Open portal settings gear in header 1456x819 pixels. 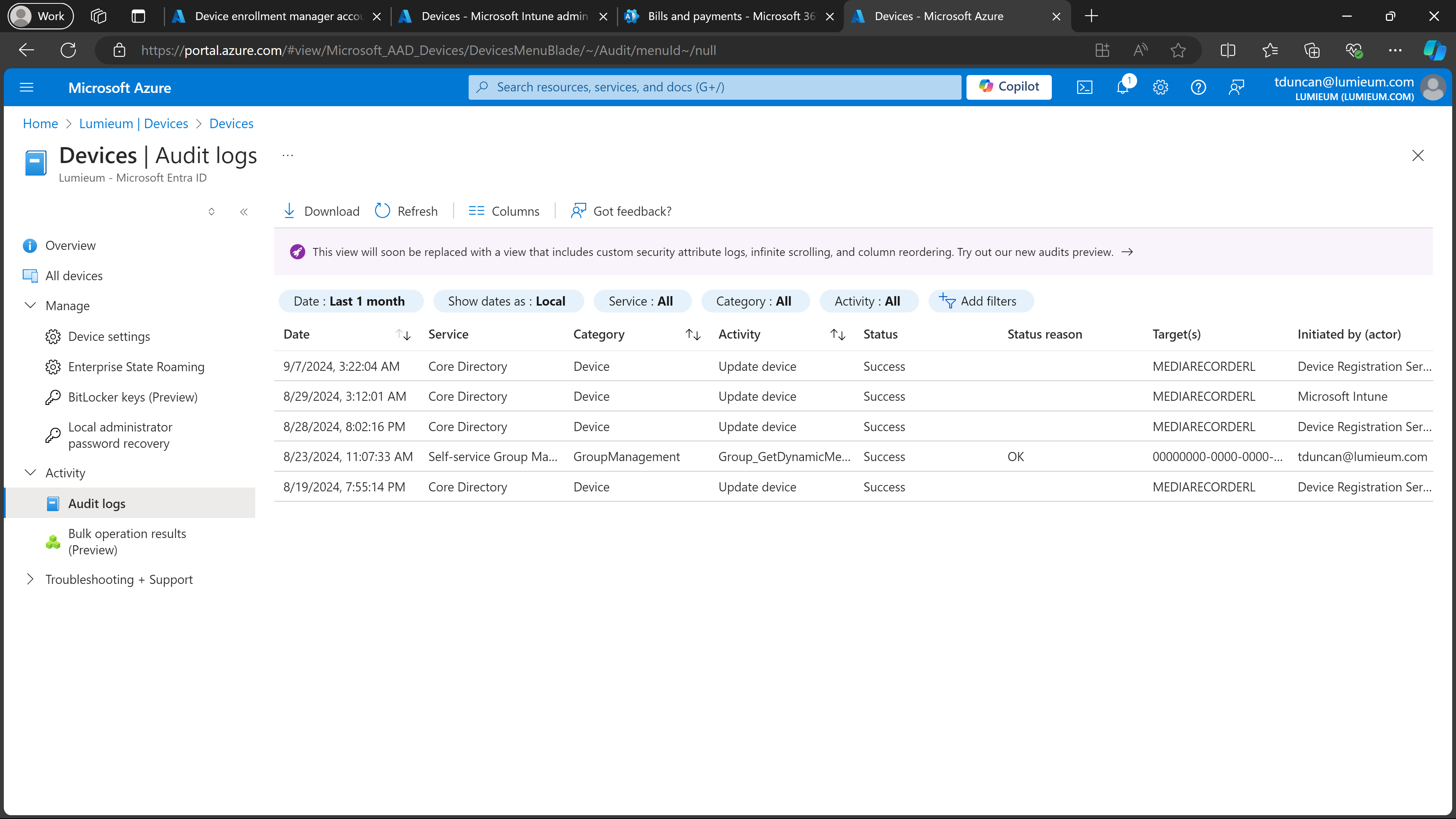pos(1160,87)
